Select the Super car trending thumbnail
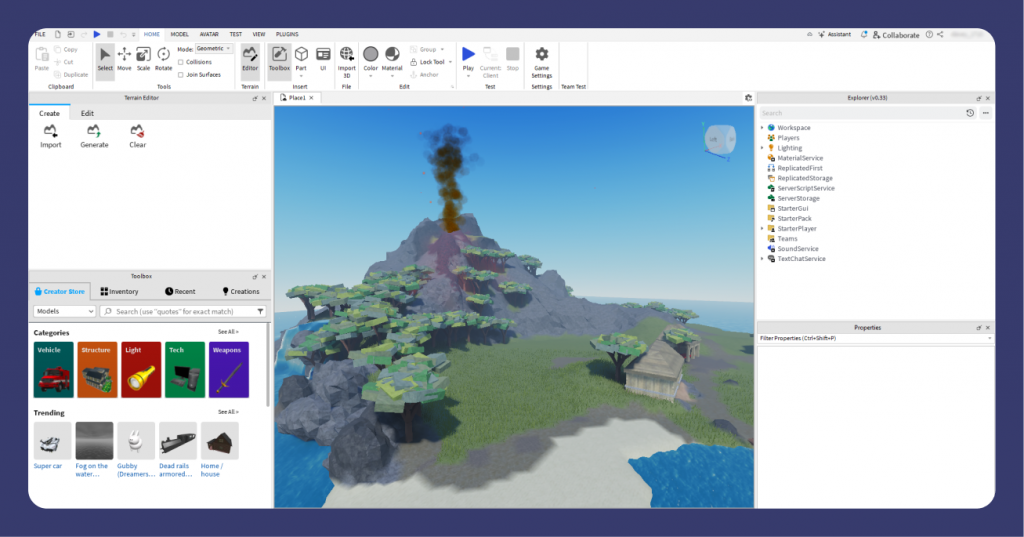Image resolution: width=1024 pixels, height=537 pixels. click(52, 440)
